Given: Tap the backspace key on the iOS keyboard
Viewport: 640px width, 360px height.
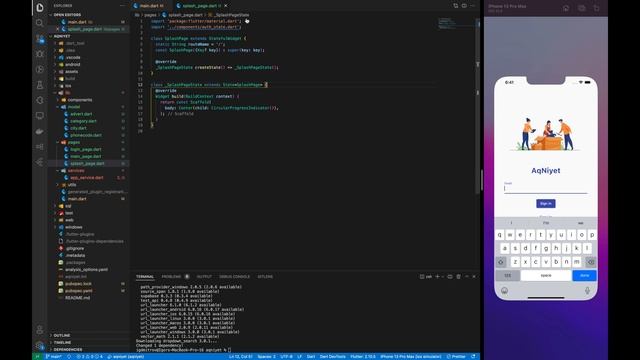Looking at the screenshot, I should 591,262.
